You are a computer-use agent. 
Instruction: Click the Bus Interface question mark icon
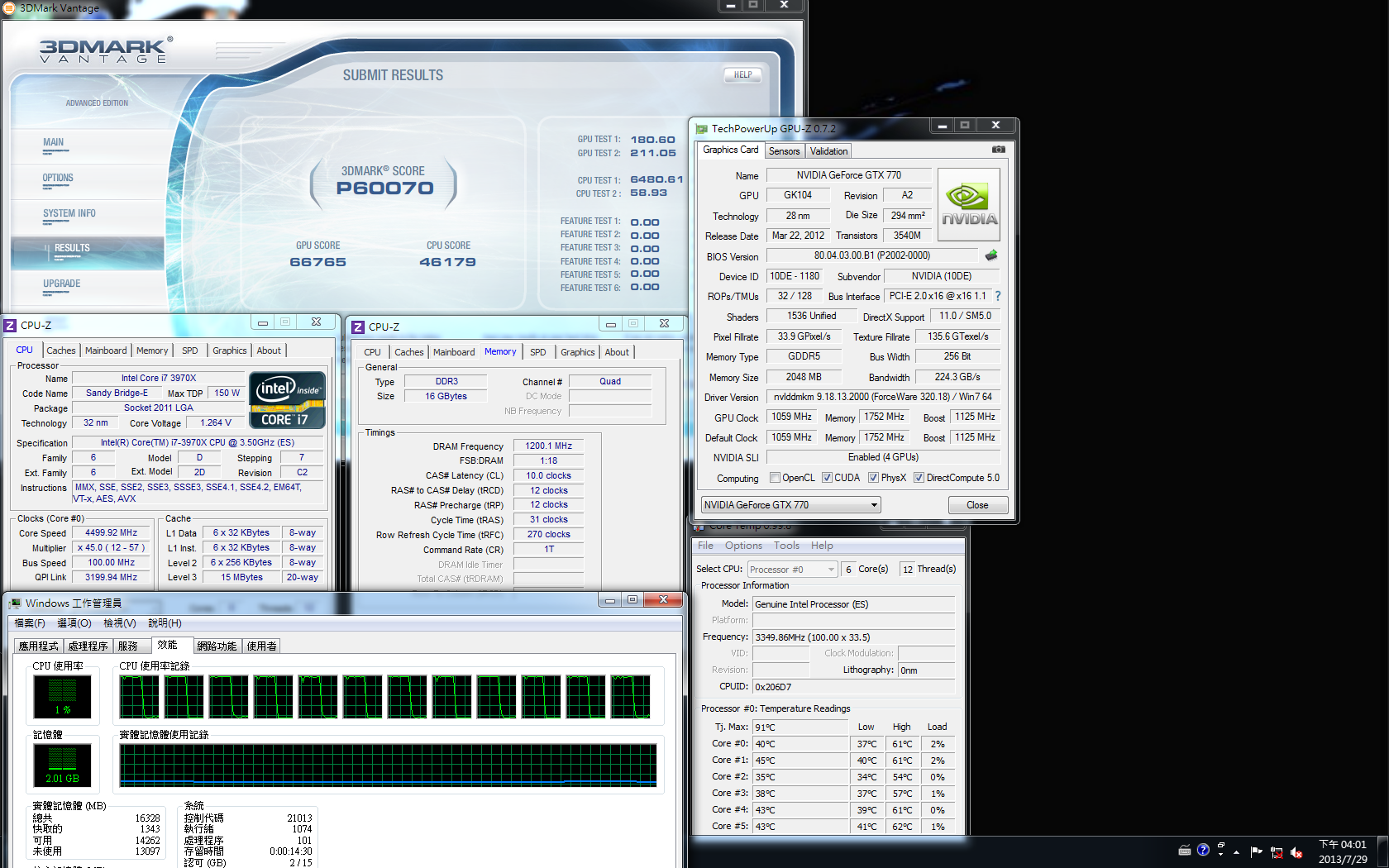pyautogui.click(x=998, y=296)
